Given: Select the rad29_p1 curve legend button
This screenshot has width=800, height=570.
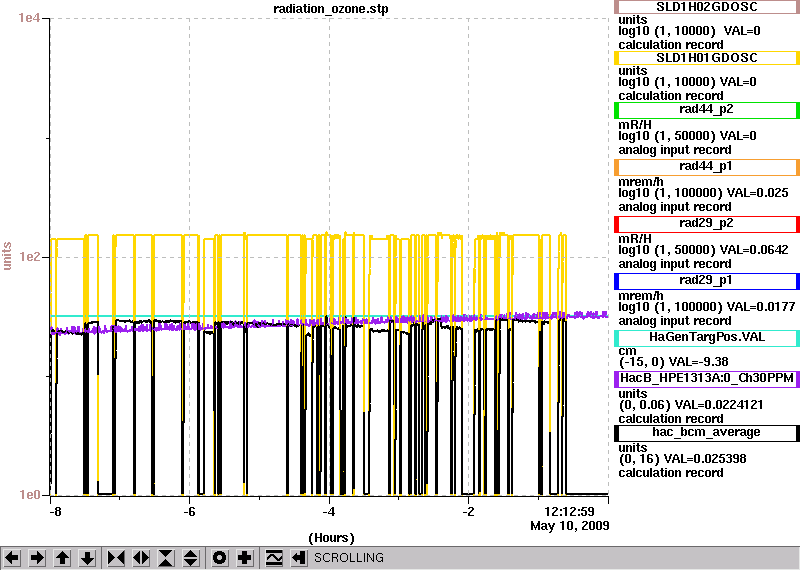Looking at the screenshot, I should pos(707,281).
